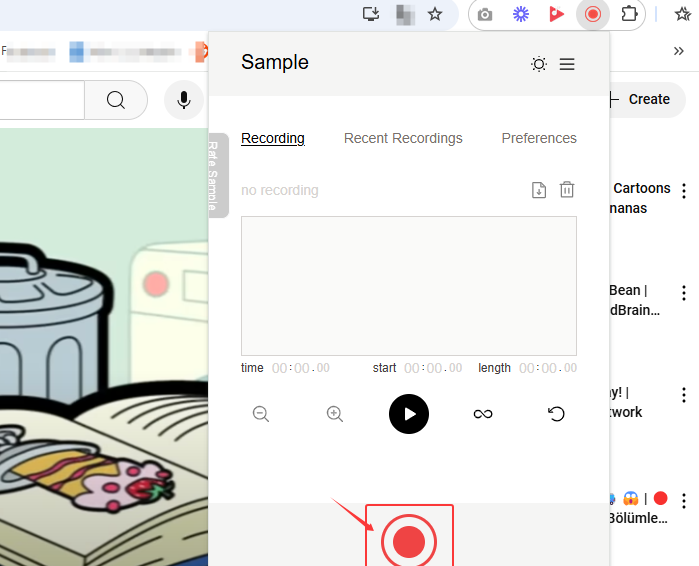
Task: Click the install app icon in address bar
Action: tap(371, 14)
